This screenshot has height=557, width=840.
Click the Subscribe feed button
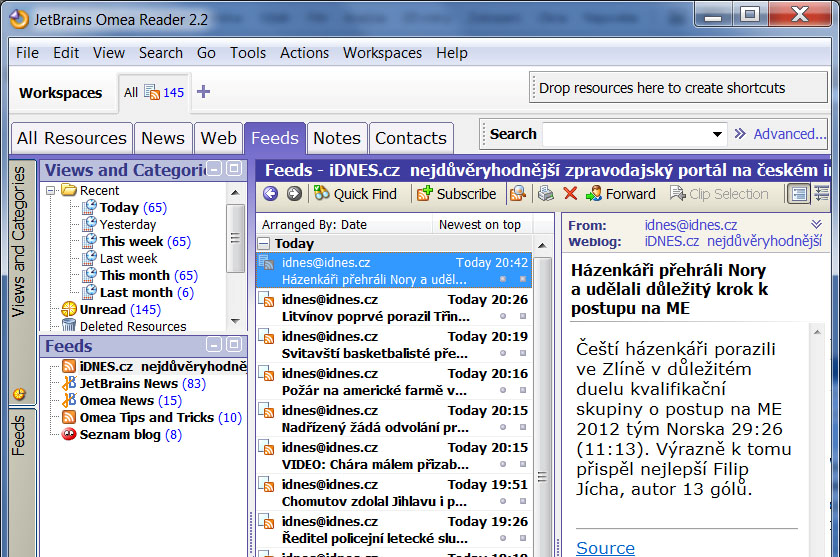pyautogui.click(x=456, y=193)
